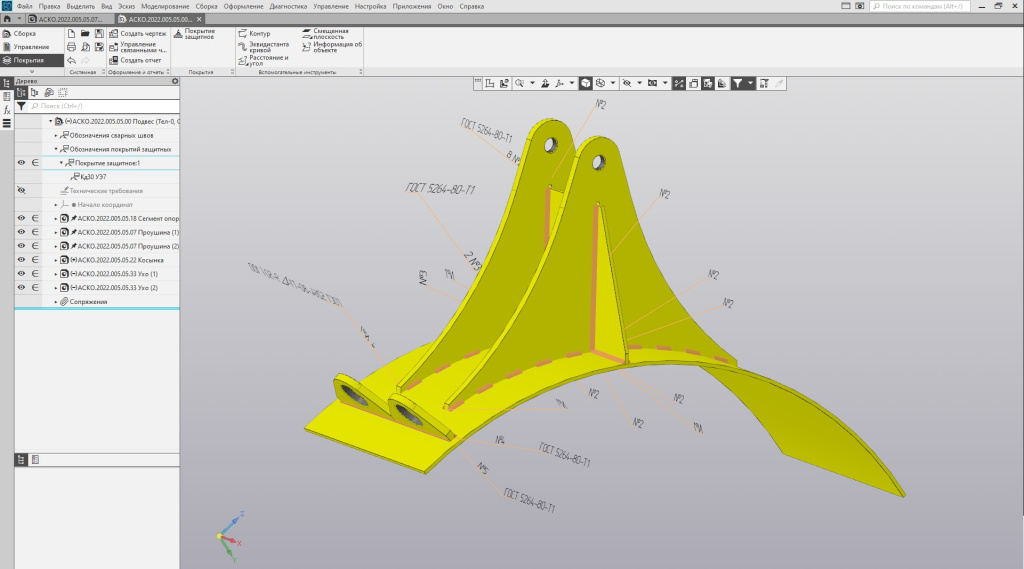This screenshot has width=1024, height=569.
Task: Hide the Проушина (2) component
Action: click(x=22, y=246)
